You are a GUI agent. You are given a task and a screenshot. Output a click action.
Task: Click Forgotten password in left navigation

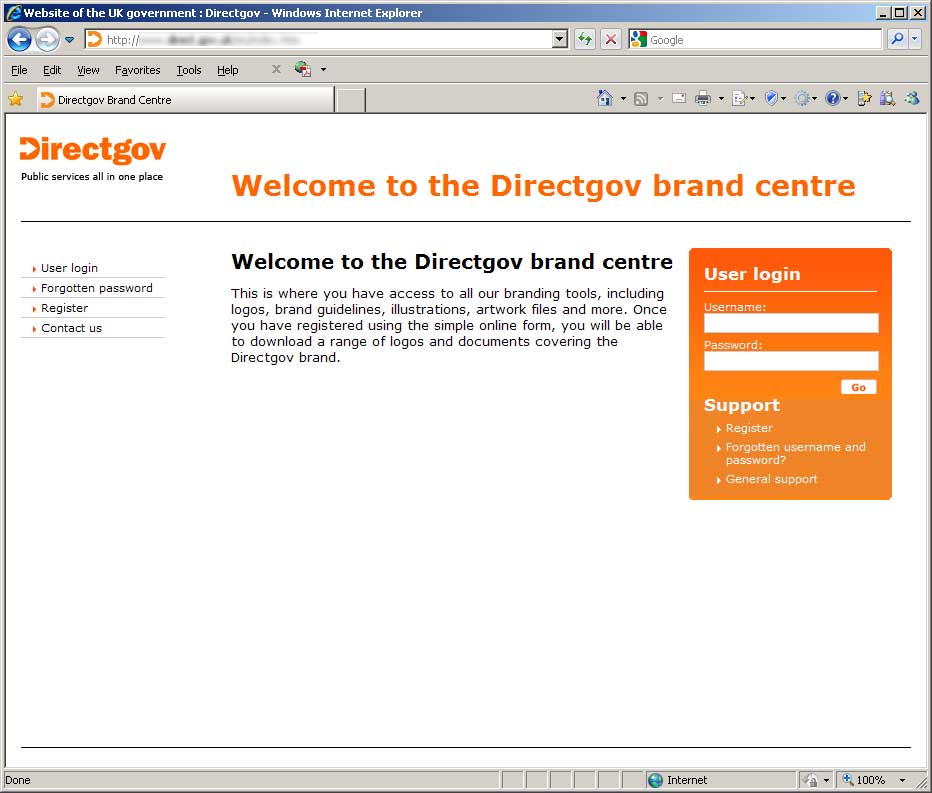pos(96,288)
